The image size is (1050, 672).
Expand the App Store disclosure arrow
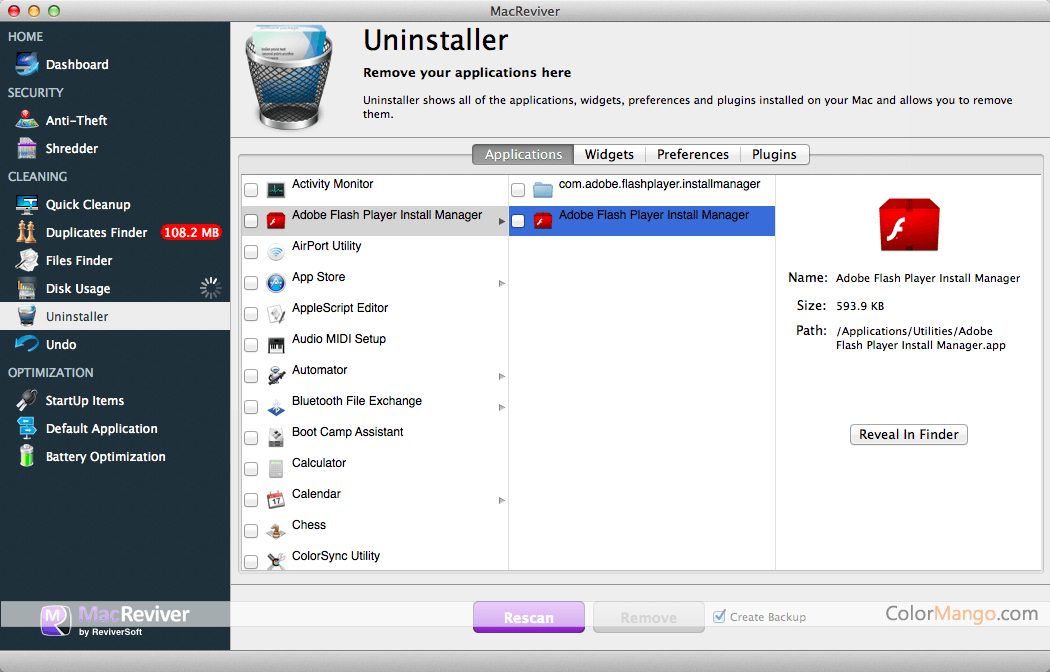tap(502, 284)
